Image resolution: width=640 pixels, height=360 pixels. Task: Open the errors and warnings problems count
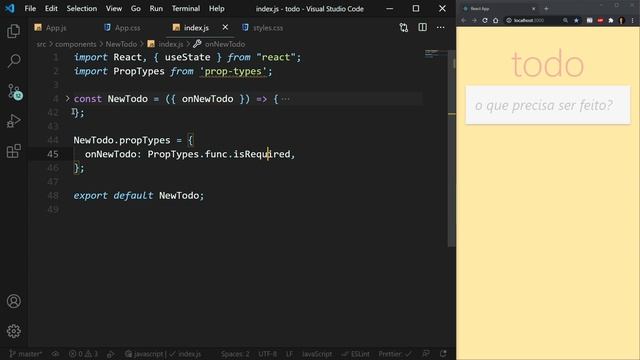pos(83,354)
